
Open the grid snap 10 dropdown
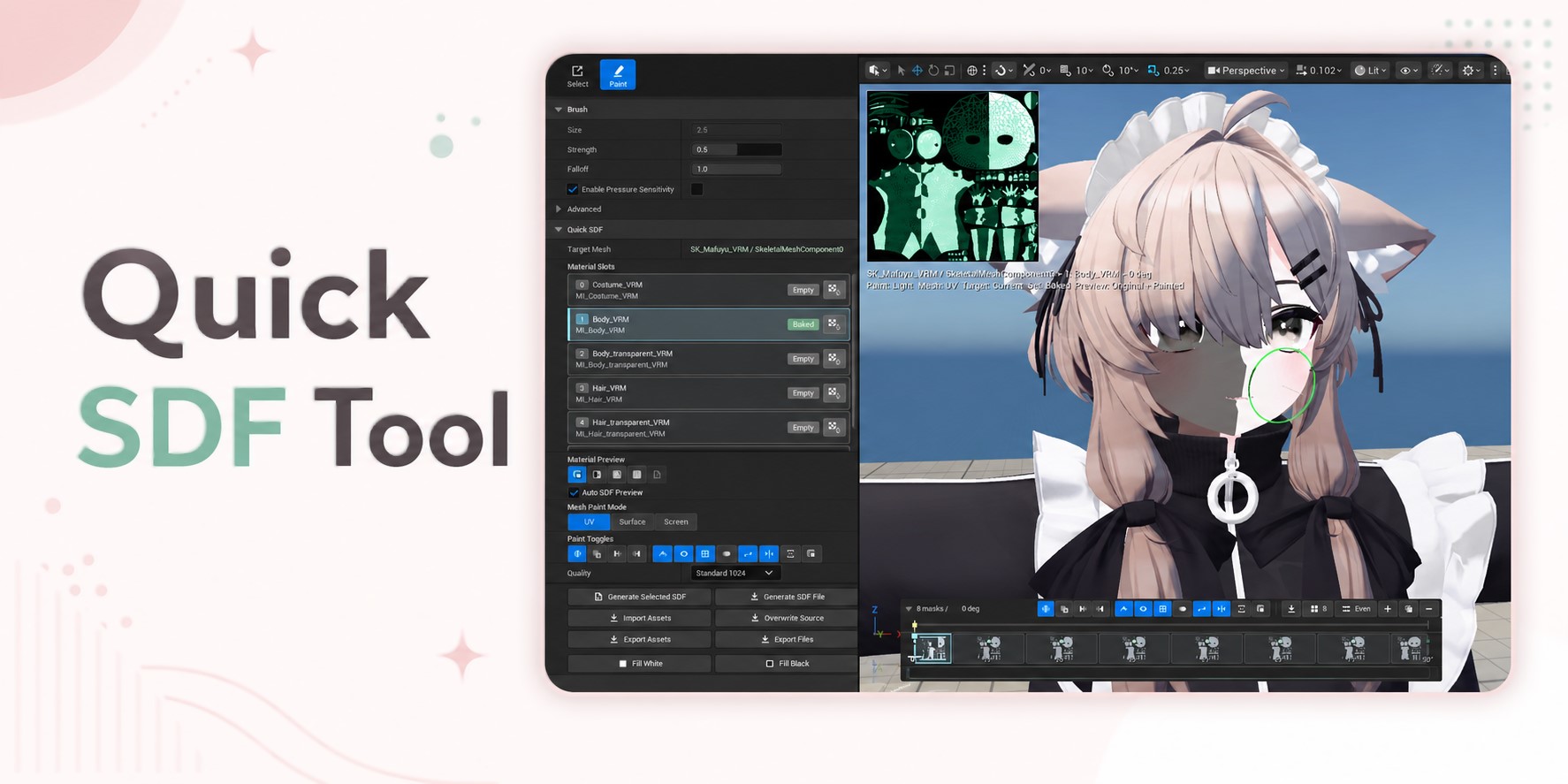pos(1077,71)
